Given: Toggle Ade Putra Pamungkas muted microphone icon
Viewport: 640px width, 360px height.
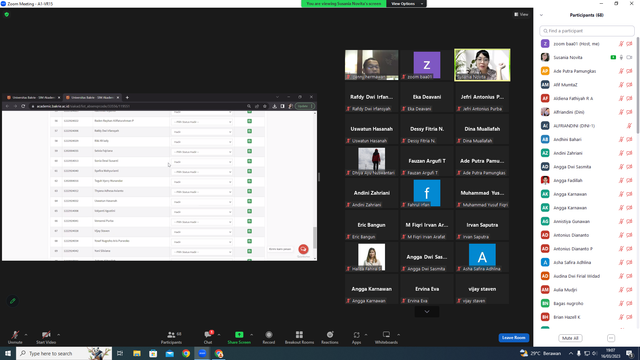Looking at the screenshot, I should (x=621, y=71).
